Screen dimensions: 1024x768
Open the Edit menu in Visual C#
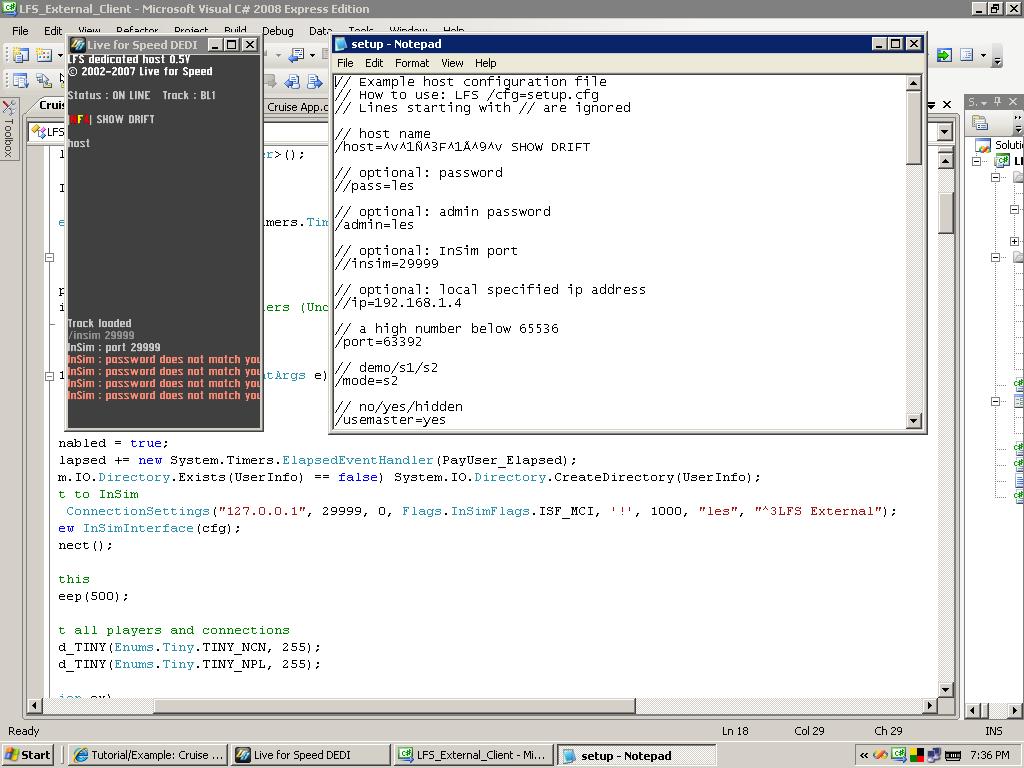pos(53,31)
